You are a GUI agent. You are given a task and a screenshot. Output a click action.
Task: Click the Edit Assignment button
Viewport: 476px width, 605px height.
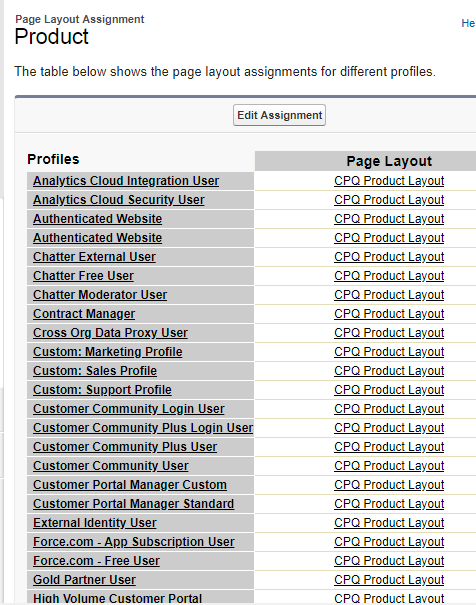[279, 115]
